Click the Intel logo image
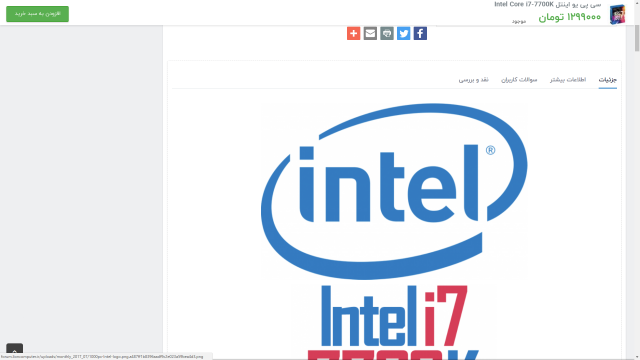This screenshot has height=360, width=640. click(394, 191)
